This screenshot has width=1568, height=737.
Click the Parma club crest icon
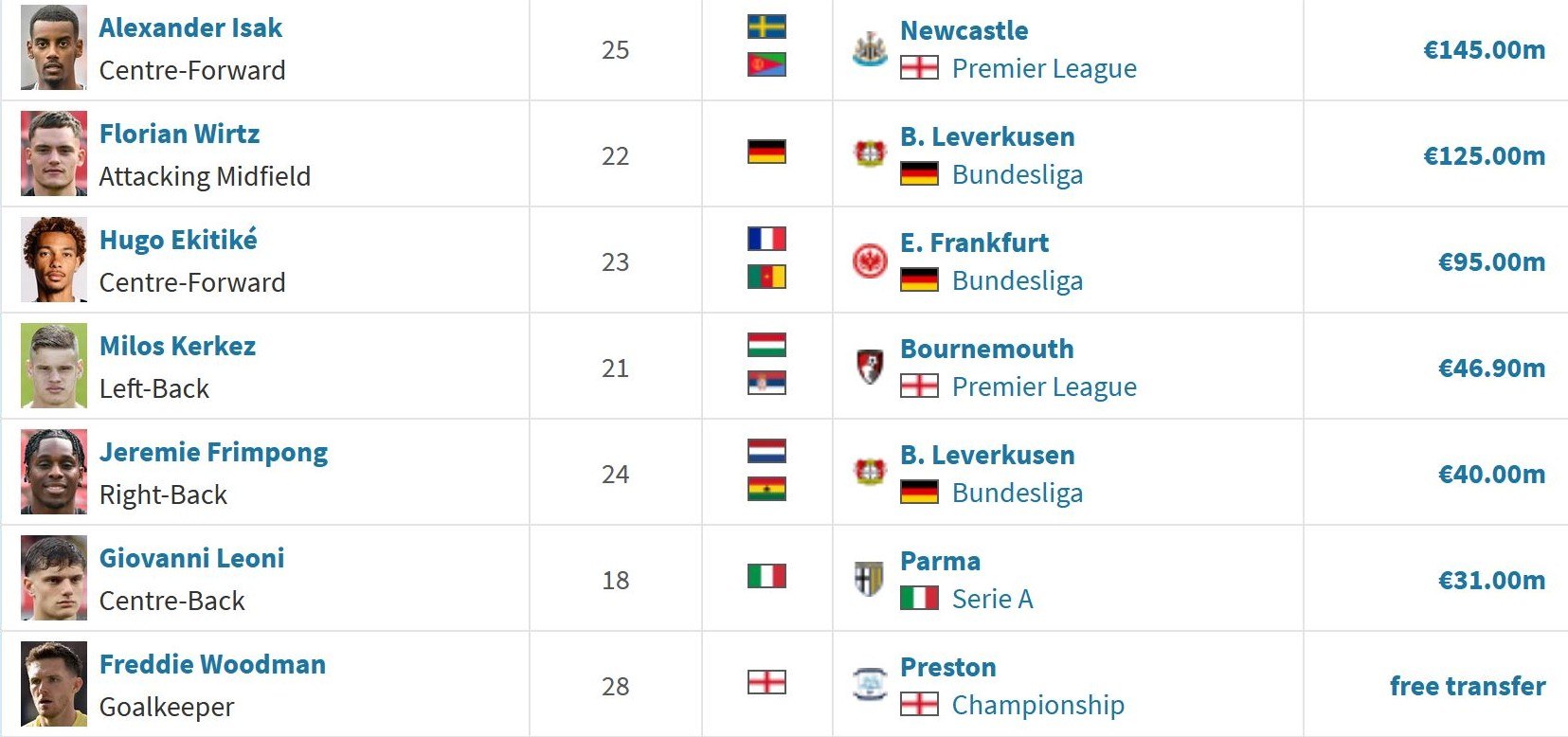point(869,580)
